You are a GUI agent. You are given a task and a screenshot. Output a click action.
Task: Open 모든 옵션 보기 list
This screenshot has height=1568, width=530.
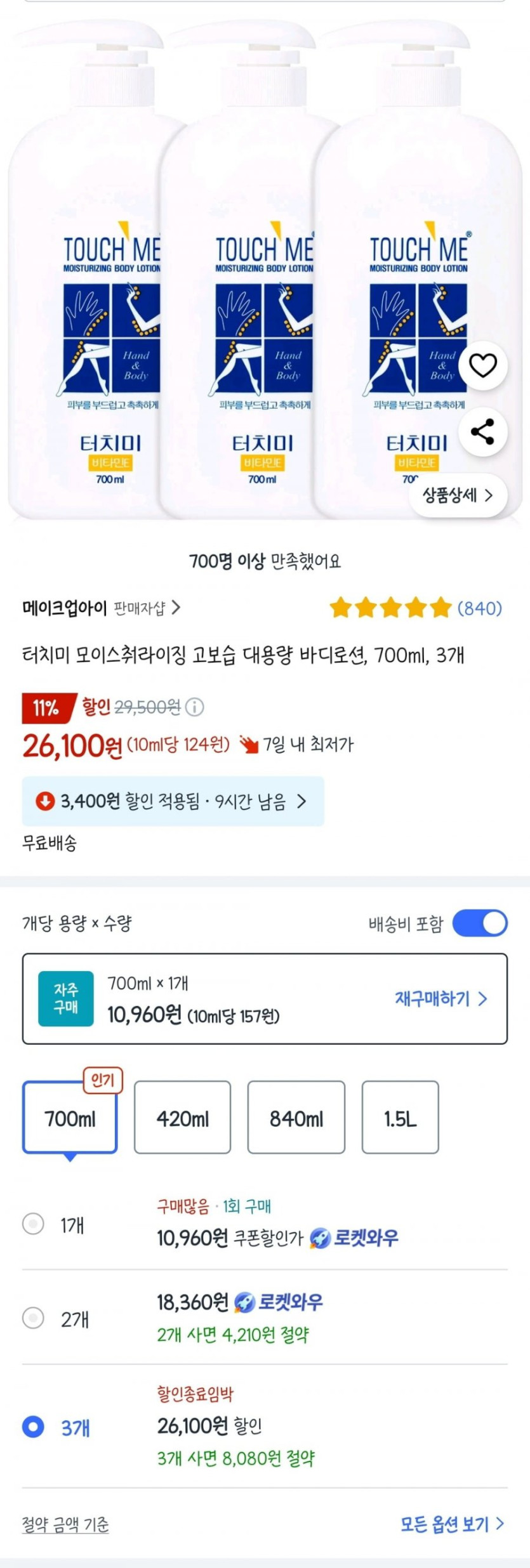[451, 1524]
